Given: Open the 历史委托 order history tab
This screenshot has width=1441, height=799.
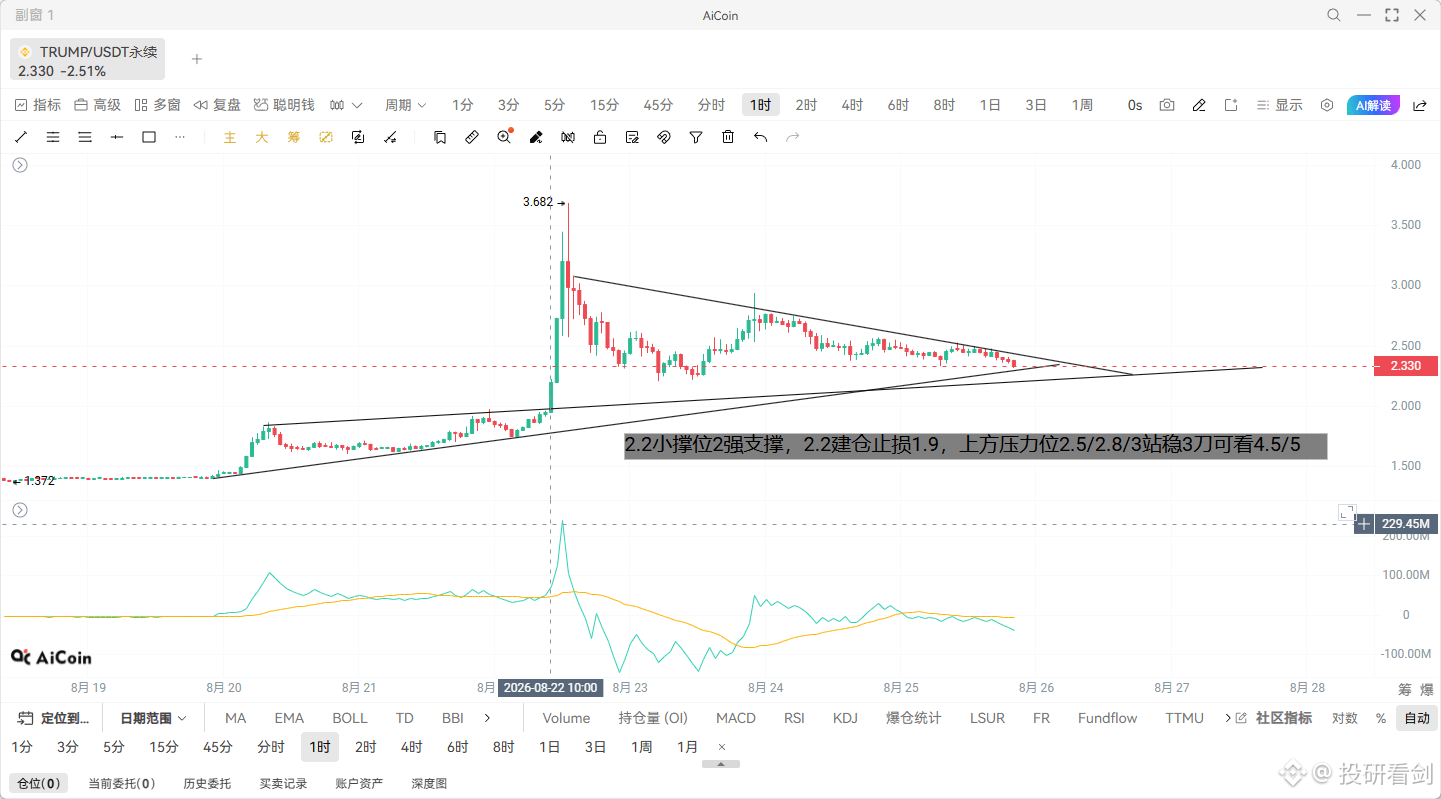Looking at the screenshot, I should point(207,784).
